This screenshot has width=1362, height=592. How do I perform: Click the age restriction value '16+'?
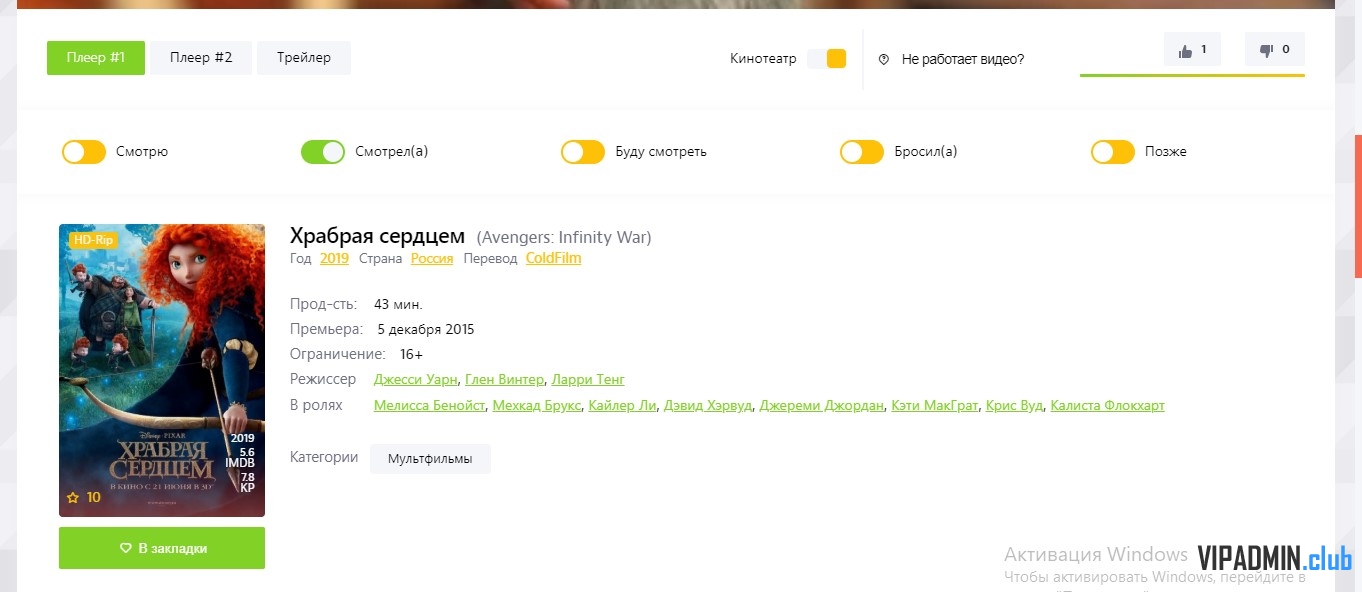point(411,354)
